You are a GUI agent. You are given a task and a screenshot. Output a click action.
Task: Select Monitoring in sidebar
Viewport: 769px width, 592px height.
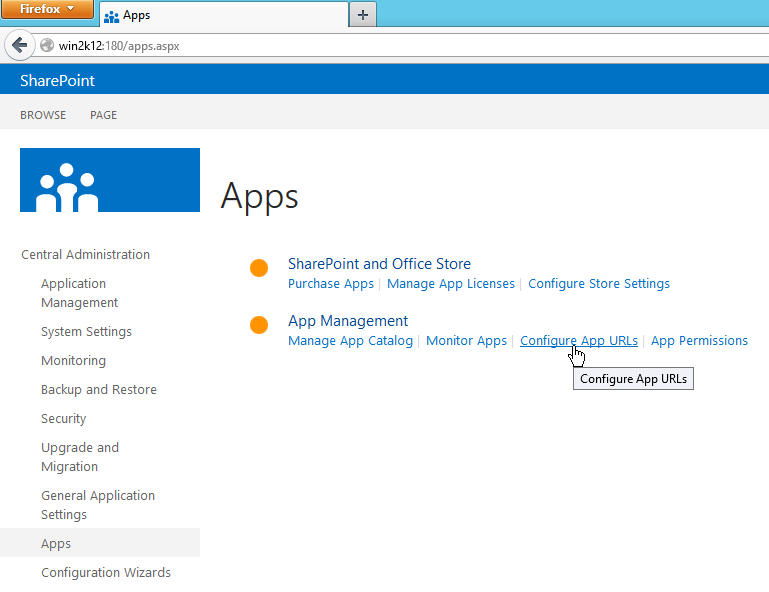coord(74,360)
